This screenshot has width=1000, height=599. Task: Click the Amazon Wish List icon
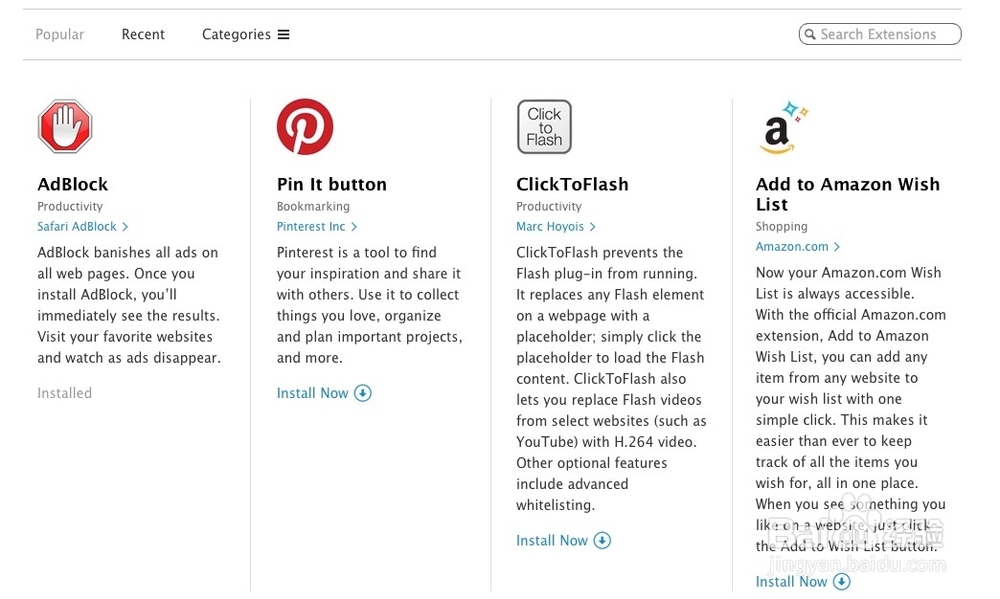pyautogui.click(x=782, y=127)
